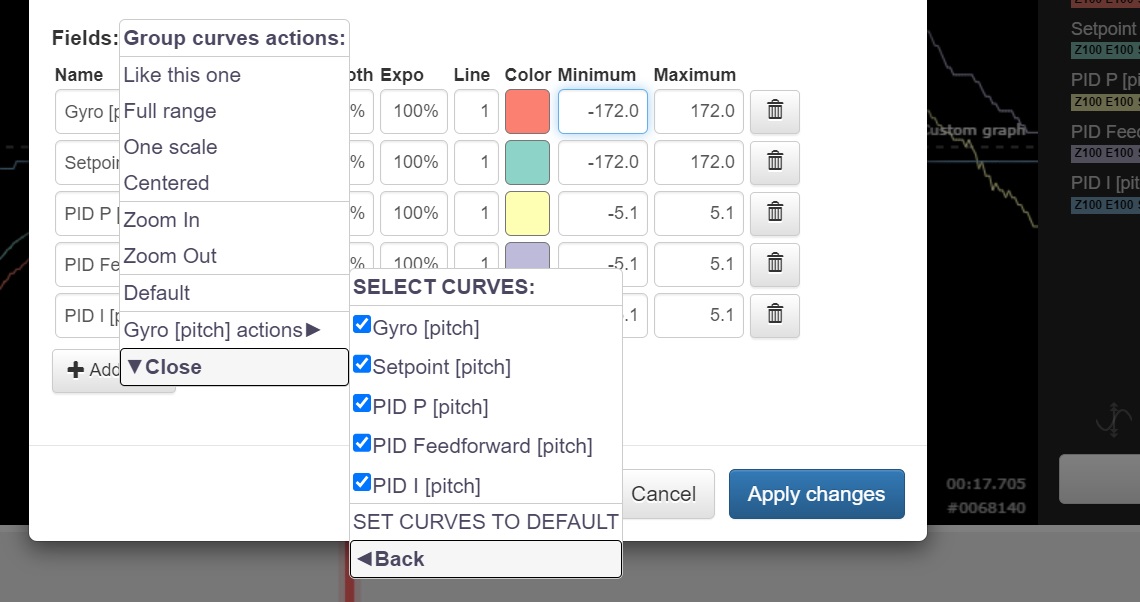Go Back from Select Curves submenu

click(485, 559)
